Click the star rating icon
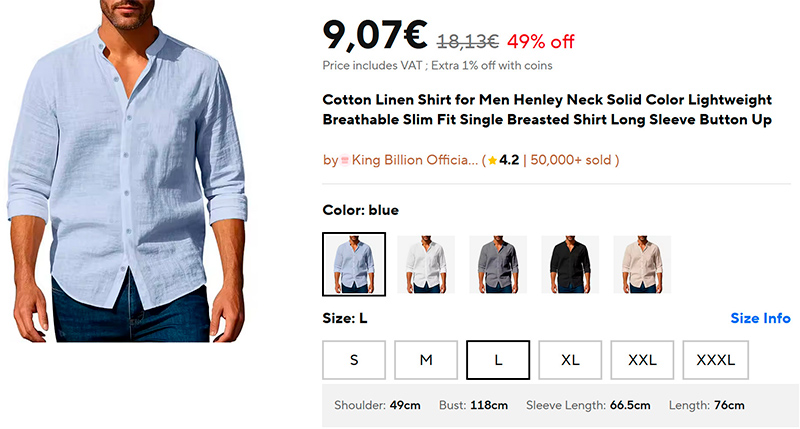The width and height of the screenshot is (800, 429). coord(492,160)
